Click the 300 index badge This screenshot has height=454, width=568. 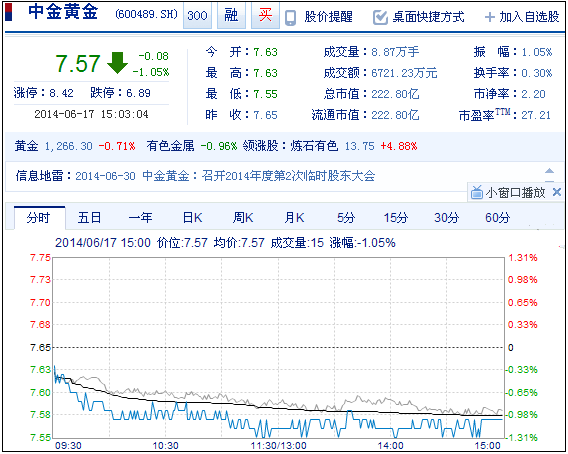point(197,16)
